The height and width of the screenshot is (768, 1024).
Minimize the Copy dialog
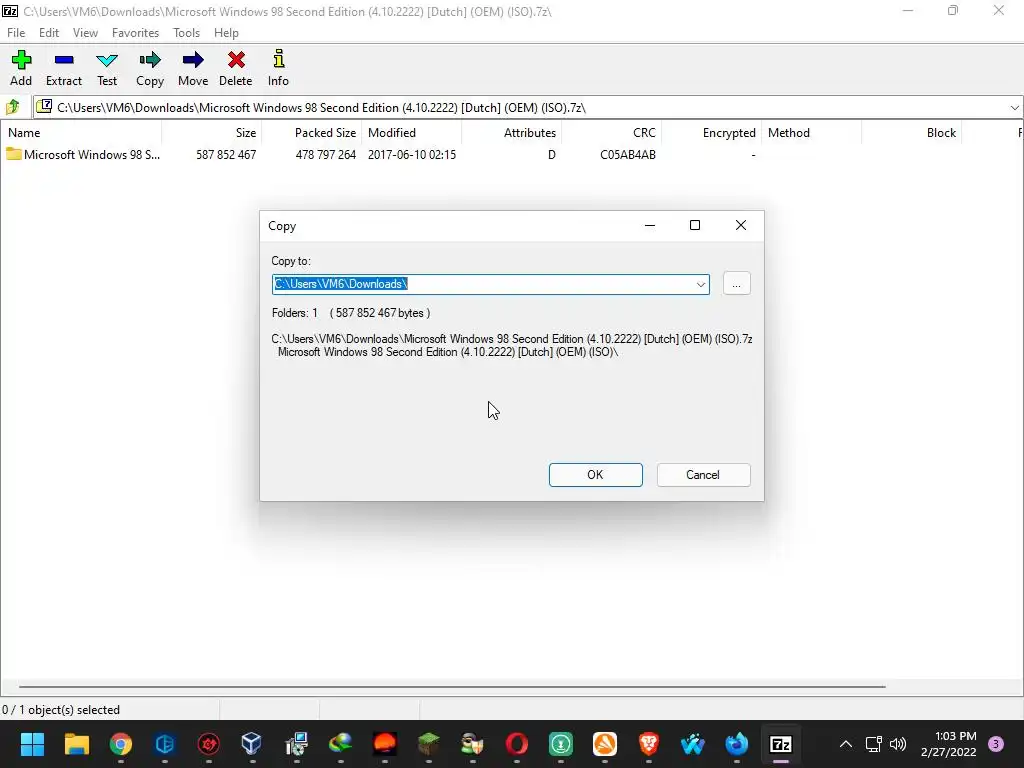(x=650, y=225)
